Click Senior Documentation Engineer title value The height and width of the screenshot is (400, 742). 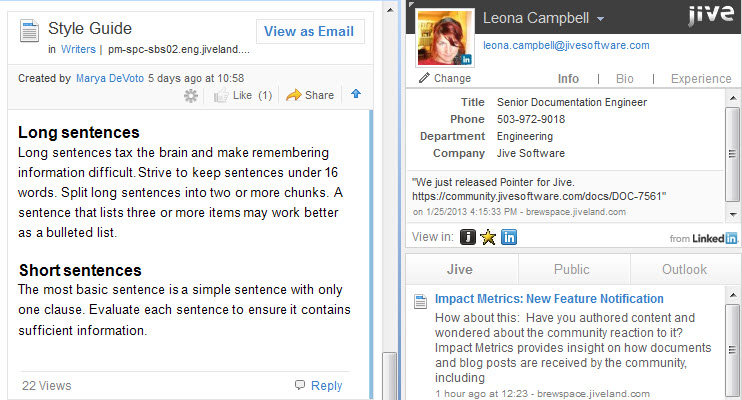click(572, 102)
